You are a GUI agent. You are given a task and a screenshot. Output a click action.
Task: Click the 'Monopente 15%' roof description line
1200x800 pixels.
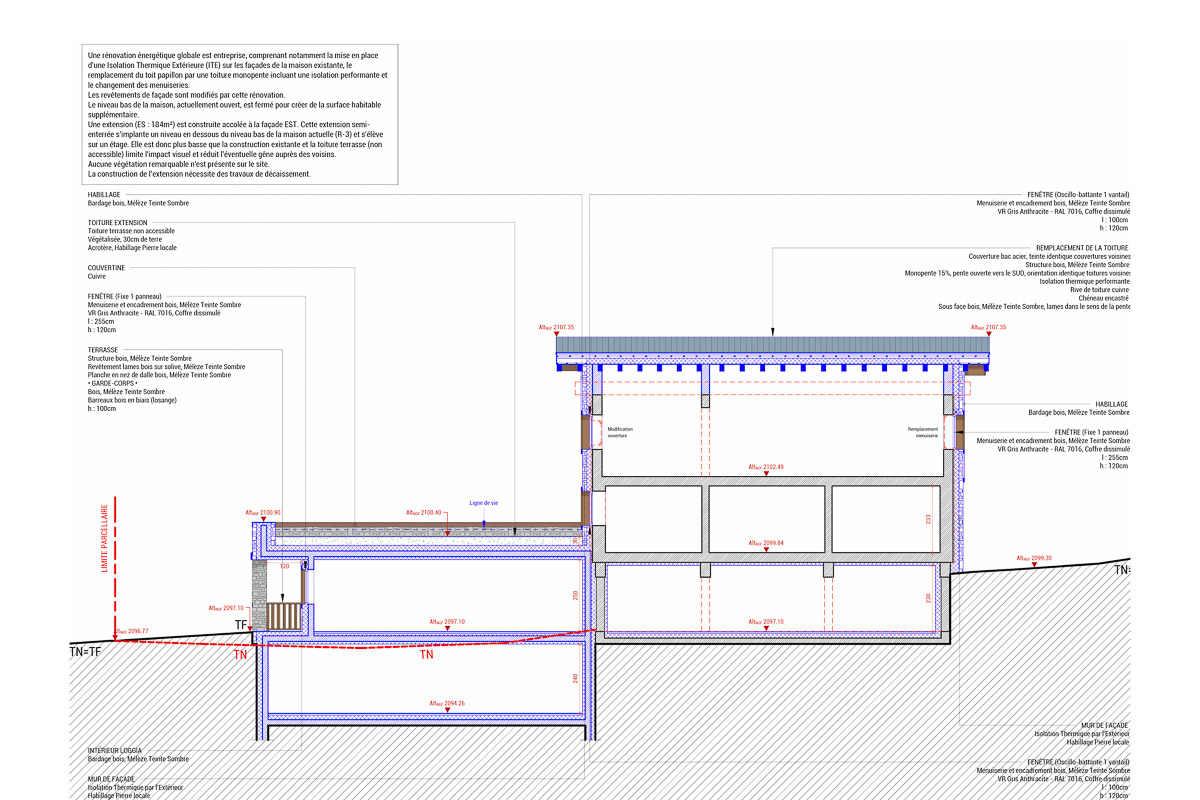coord(1018,273)
